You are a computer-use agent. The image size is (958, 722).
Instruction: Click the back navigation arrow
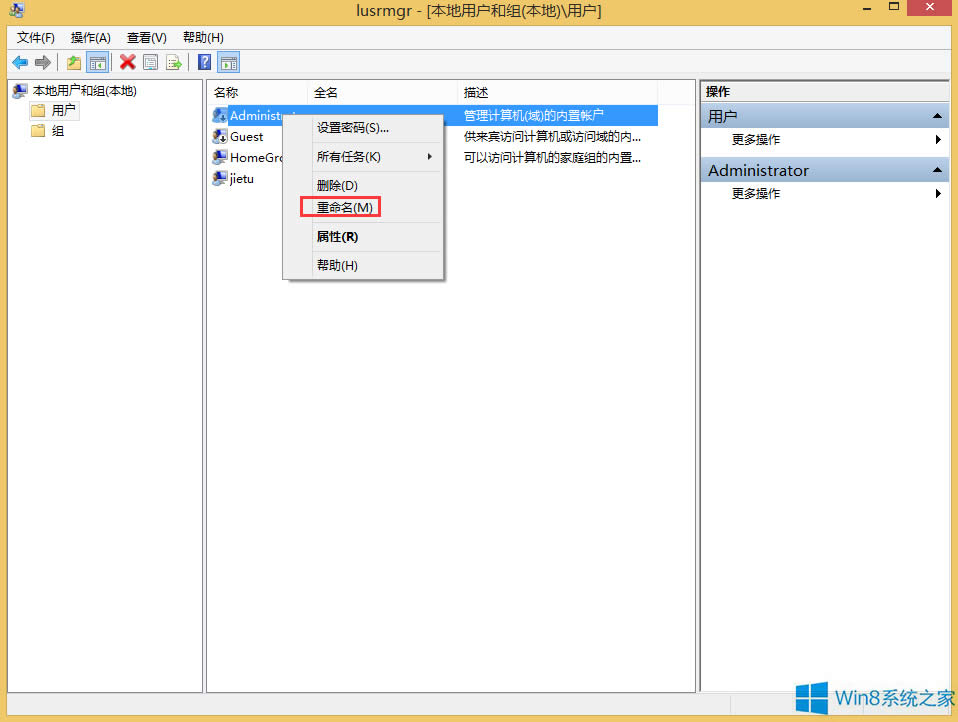point(20,62)
